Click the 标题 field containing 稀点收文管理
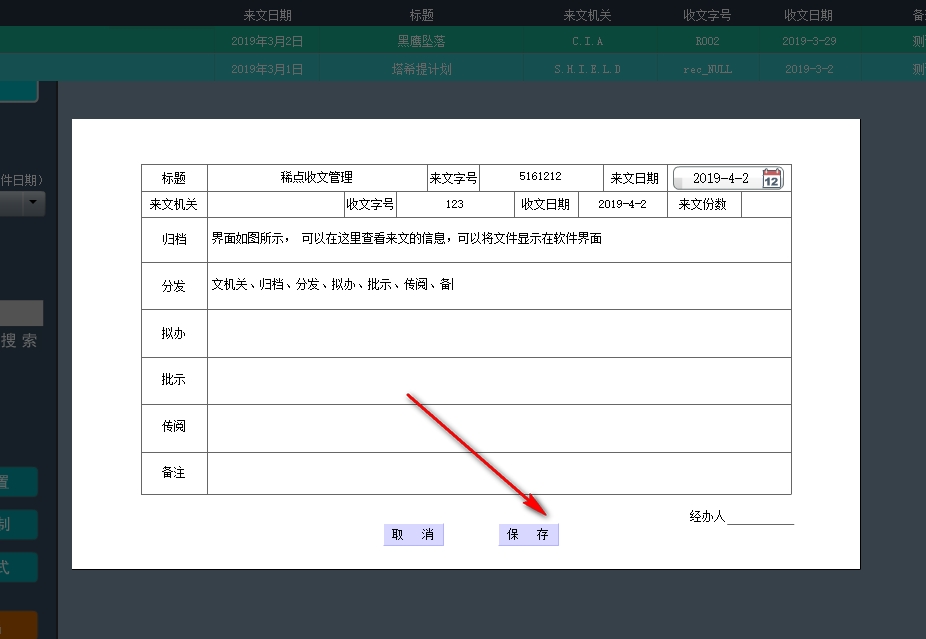The width and height of the screenshot is (926, 639). click(317, 178)
